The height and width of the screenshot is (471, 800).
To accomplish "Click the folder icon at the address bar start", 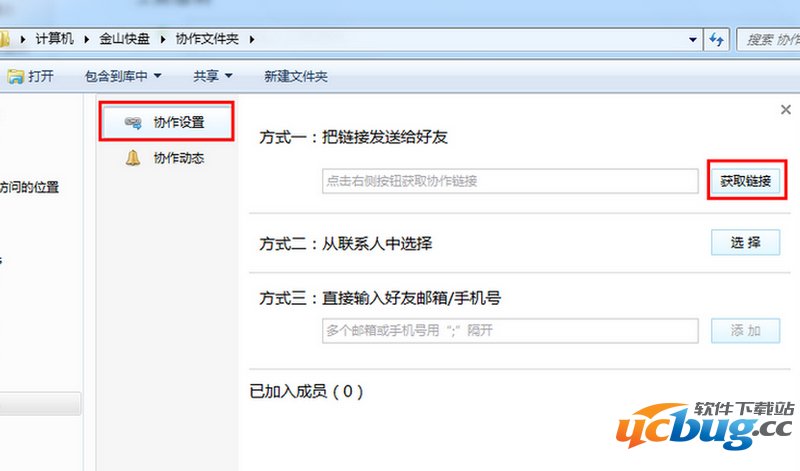I will pyautogui.click(x=5, y=40).
